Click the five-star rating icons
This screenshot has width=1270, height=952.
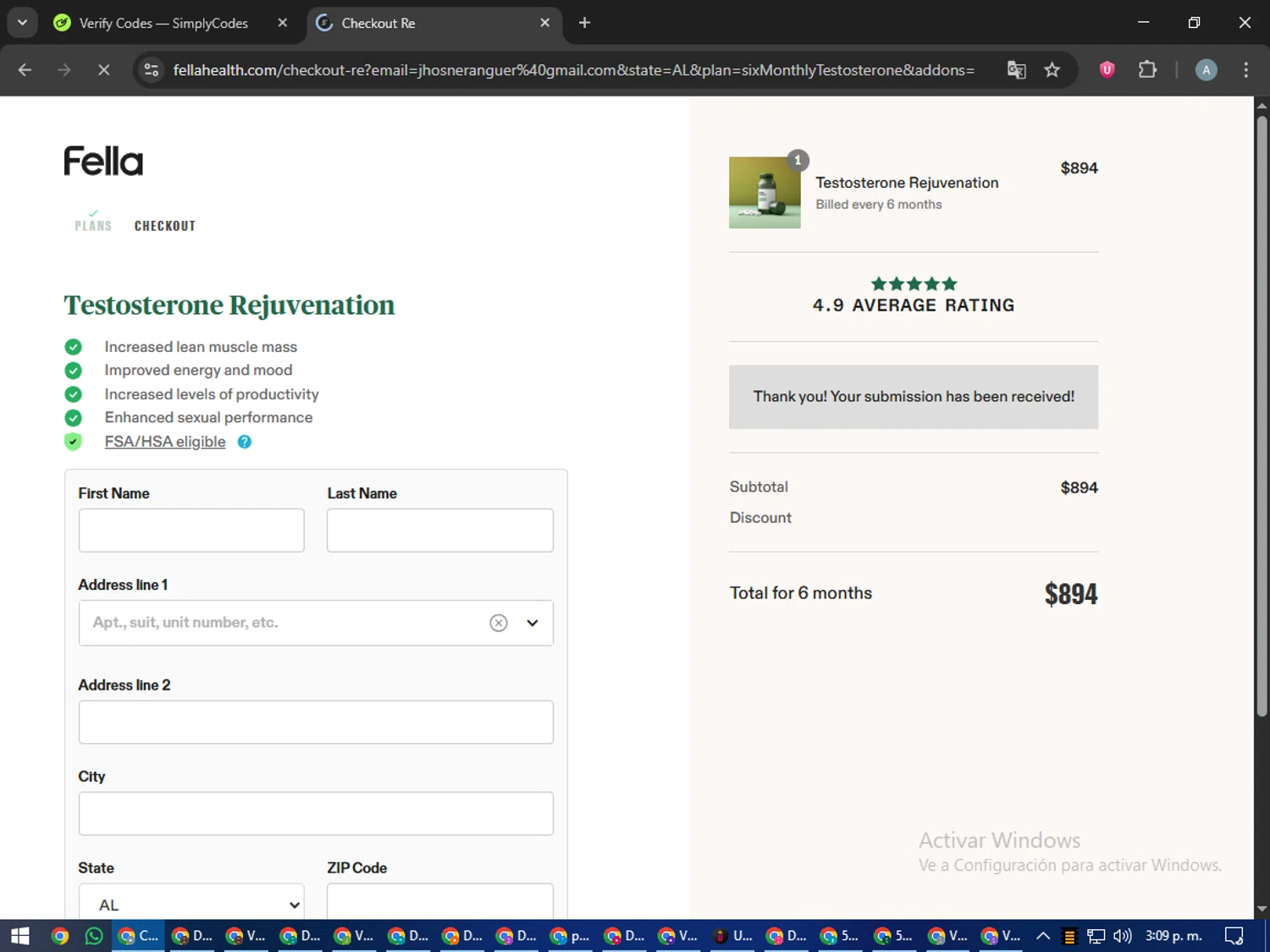click(914, 283)
